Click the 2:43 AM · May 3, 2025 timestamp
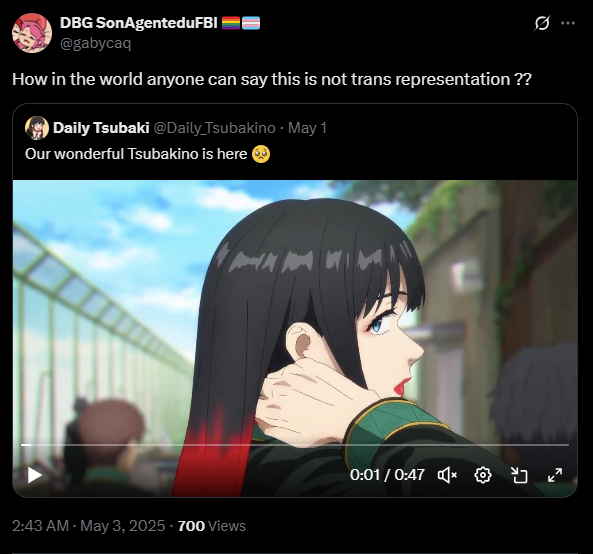Image resolution: width=593 pixels, height=554 pixels. pos(88,526)
